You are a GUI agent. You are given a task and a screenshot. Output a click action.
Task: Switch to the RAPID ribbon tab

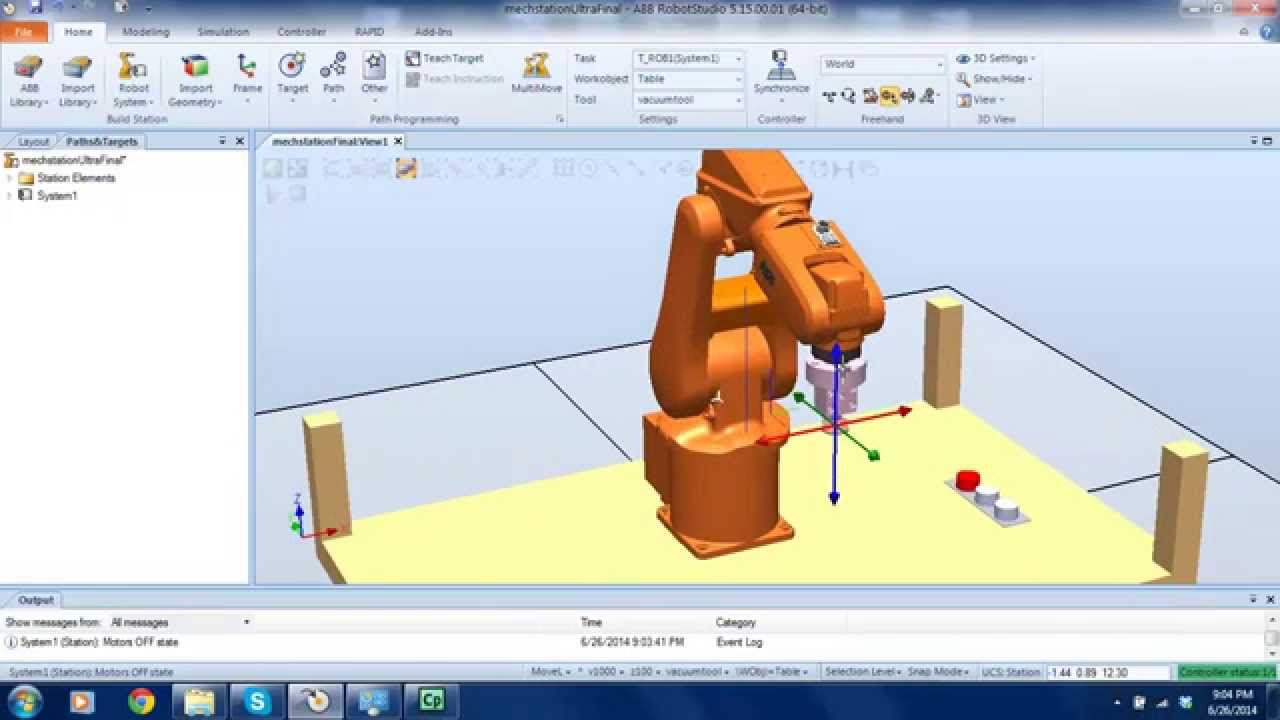[x=369, y=32]
